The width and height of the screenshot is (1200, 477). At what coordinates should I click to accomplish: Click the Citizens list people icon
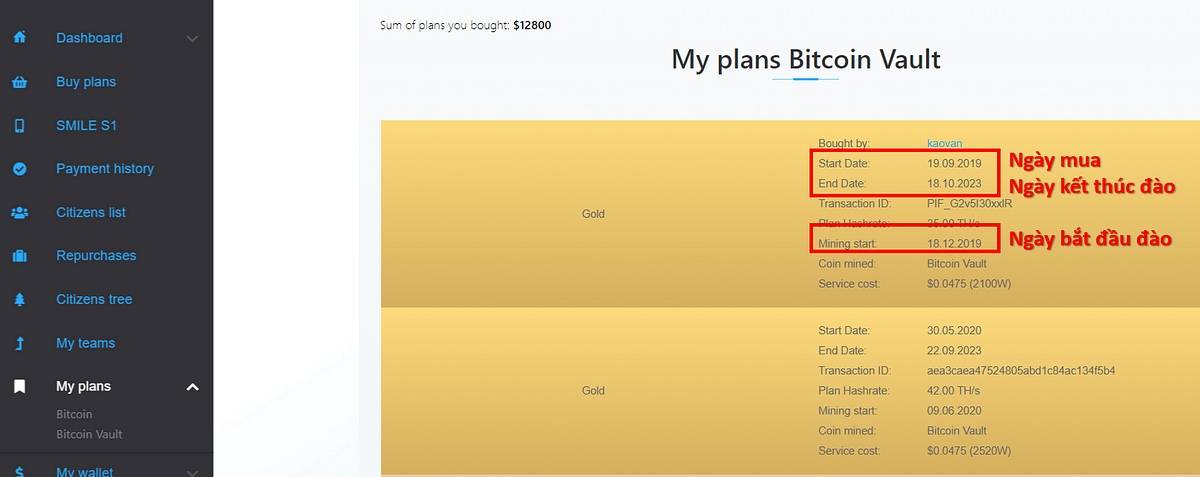[x=19, y=213]
